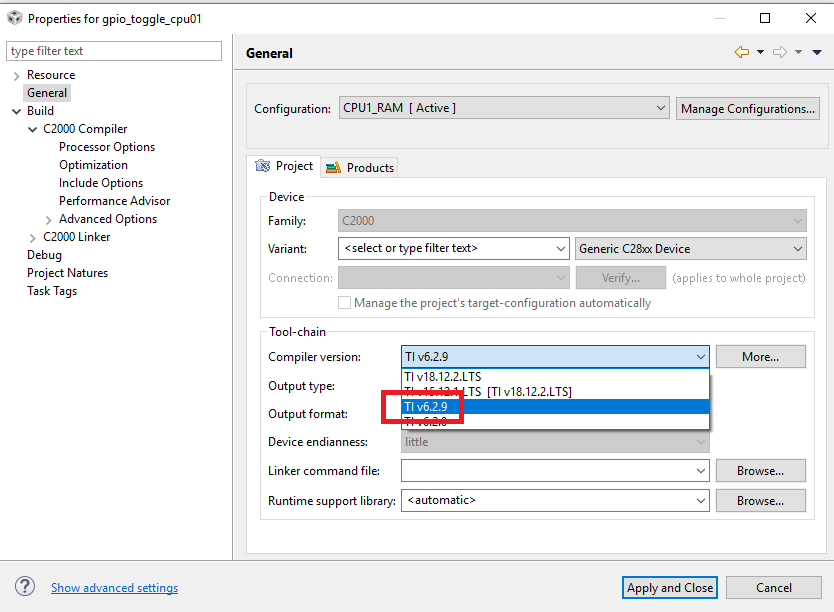Enable manage target-configuration automatically checkbox
Image resolution: width=834 pixels, height=612 pixels.
344,303
